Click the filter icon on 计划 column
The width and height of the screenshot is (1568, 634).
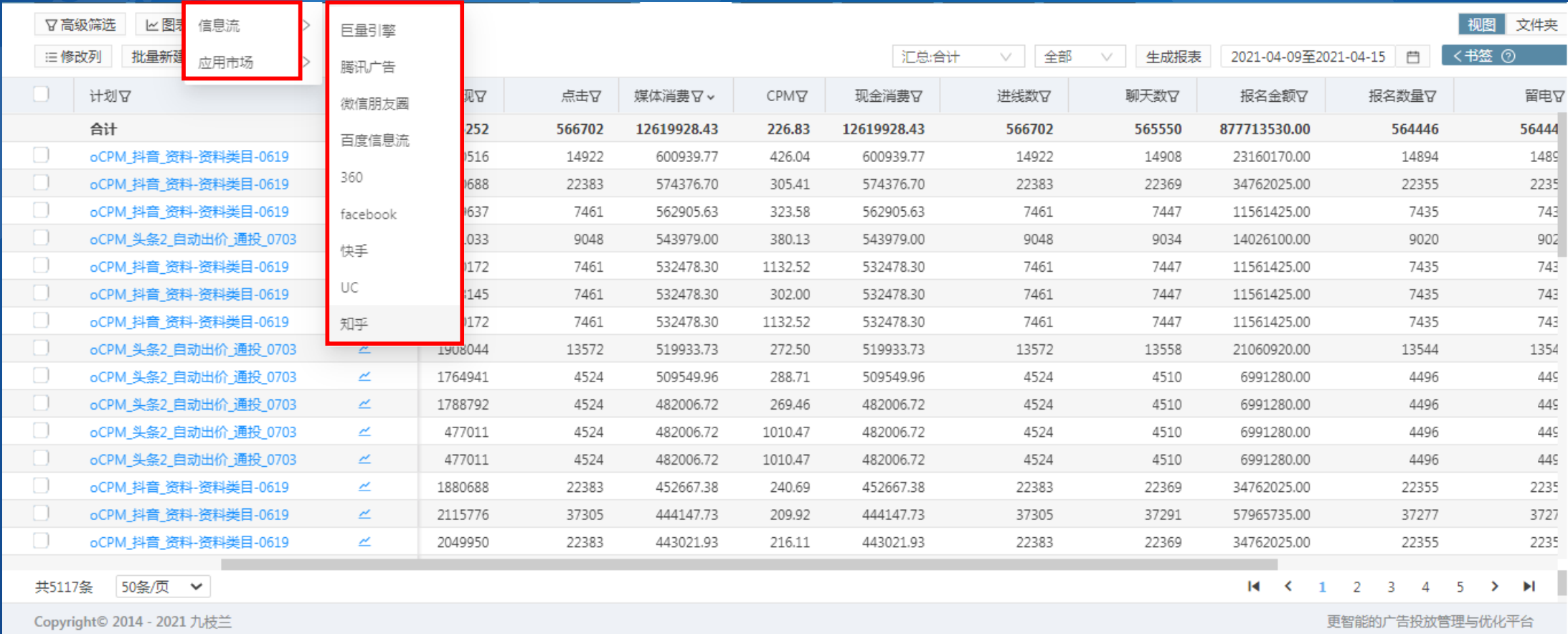(x=125, y=96)
